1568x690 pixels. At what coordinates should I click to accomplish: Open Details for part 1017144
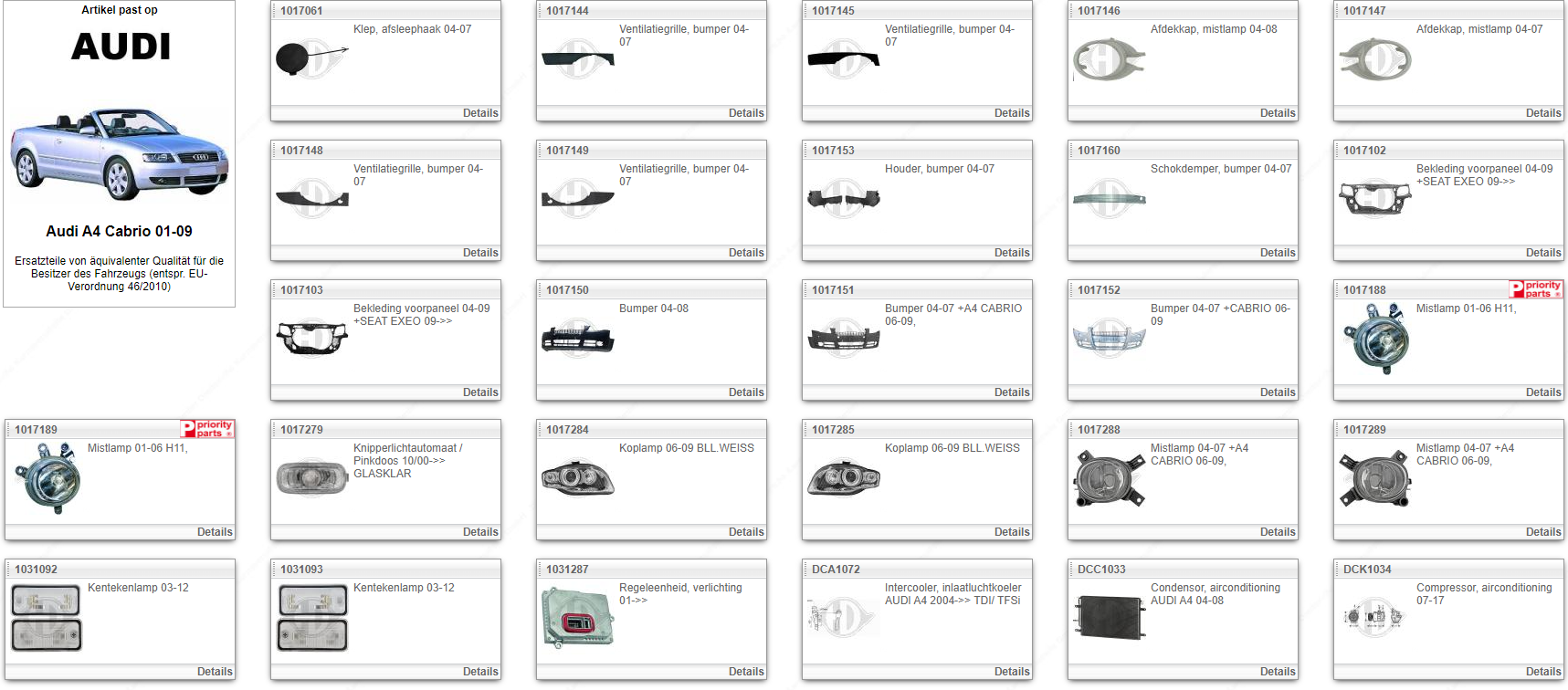(x=746, y=113)
